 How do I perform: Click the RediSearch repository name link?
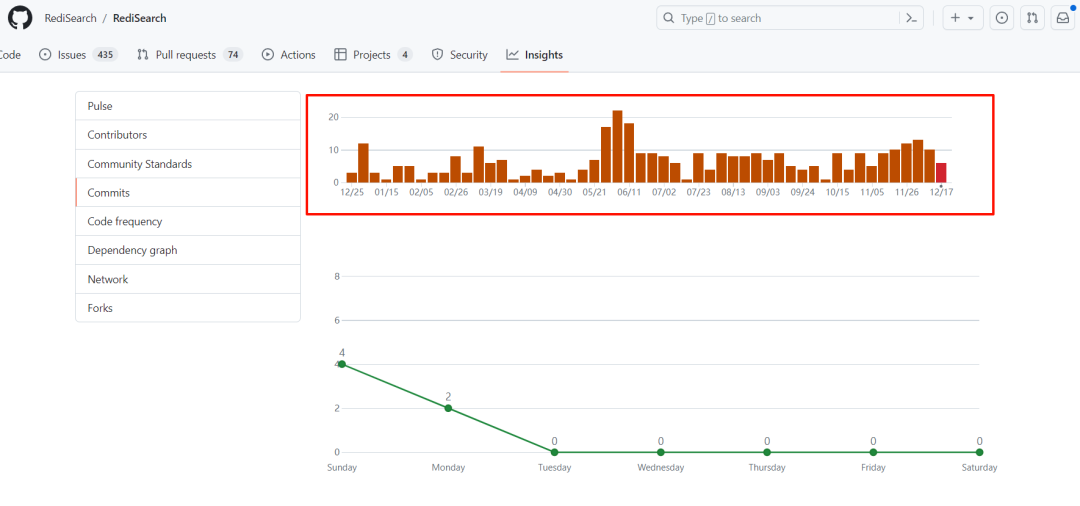pyautogui.click(x=140, y=18)
